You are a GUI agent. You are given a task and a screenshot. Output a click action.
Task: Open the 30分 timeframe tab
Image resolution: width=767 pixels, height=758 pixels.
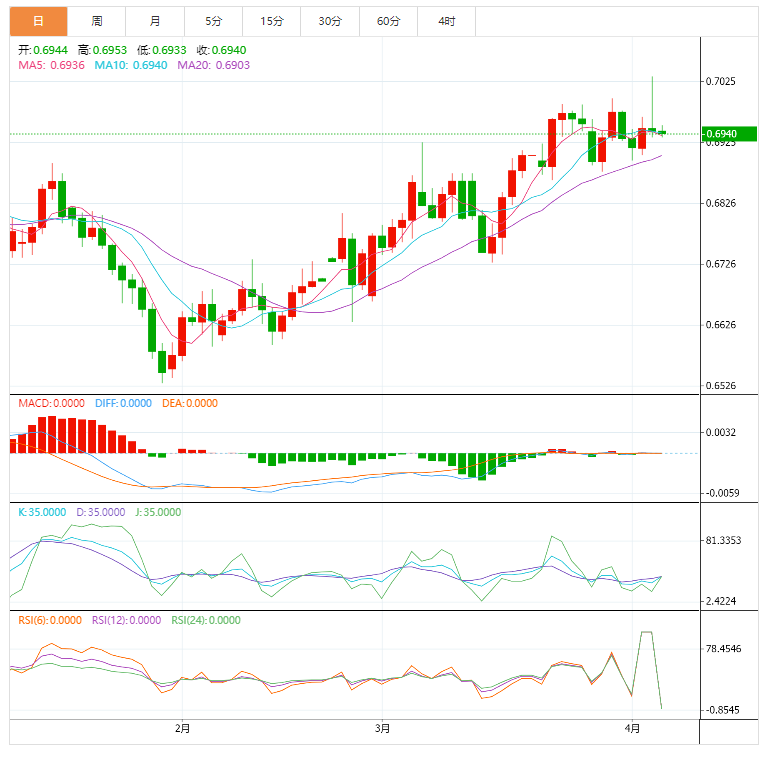pos(330,22)
